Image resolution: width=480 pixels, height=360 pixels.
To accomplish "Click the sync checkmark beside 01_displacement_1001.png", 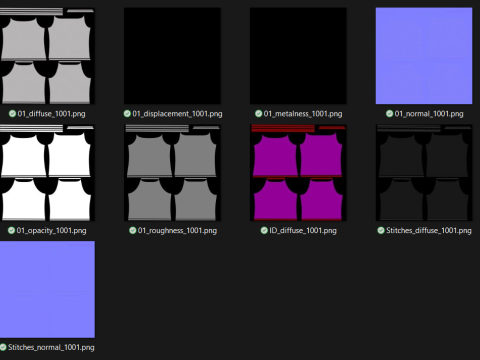I will click(127, 114).
